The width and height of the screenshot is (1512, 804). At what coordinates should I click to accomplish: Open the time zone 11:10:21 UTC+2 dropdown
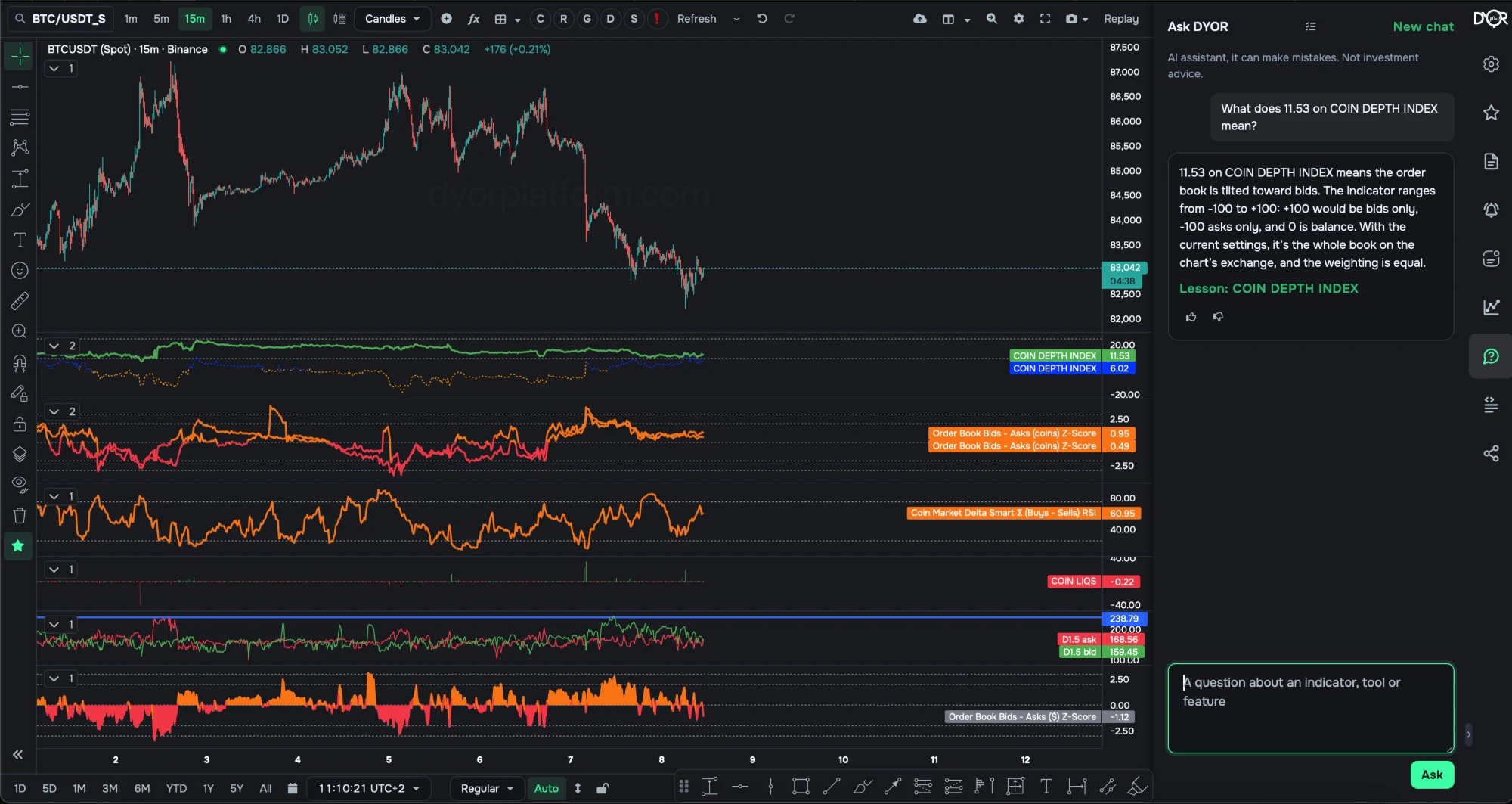click(369, 788)
